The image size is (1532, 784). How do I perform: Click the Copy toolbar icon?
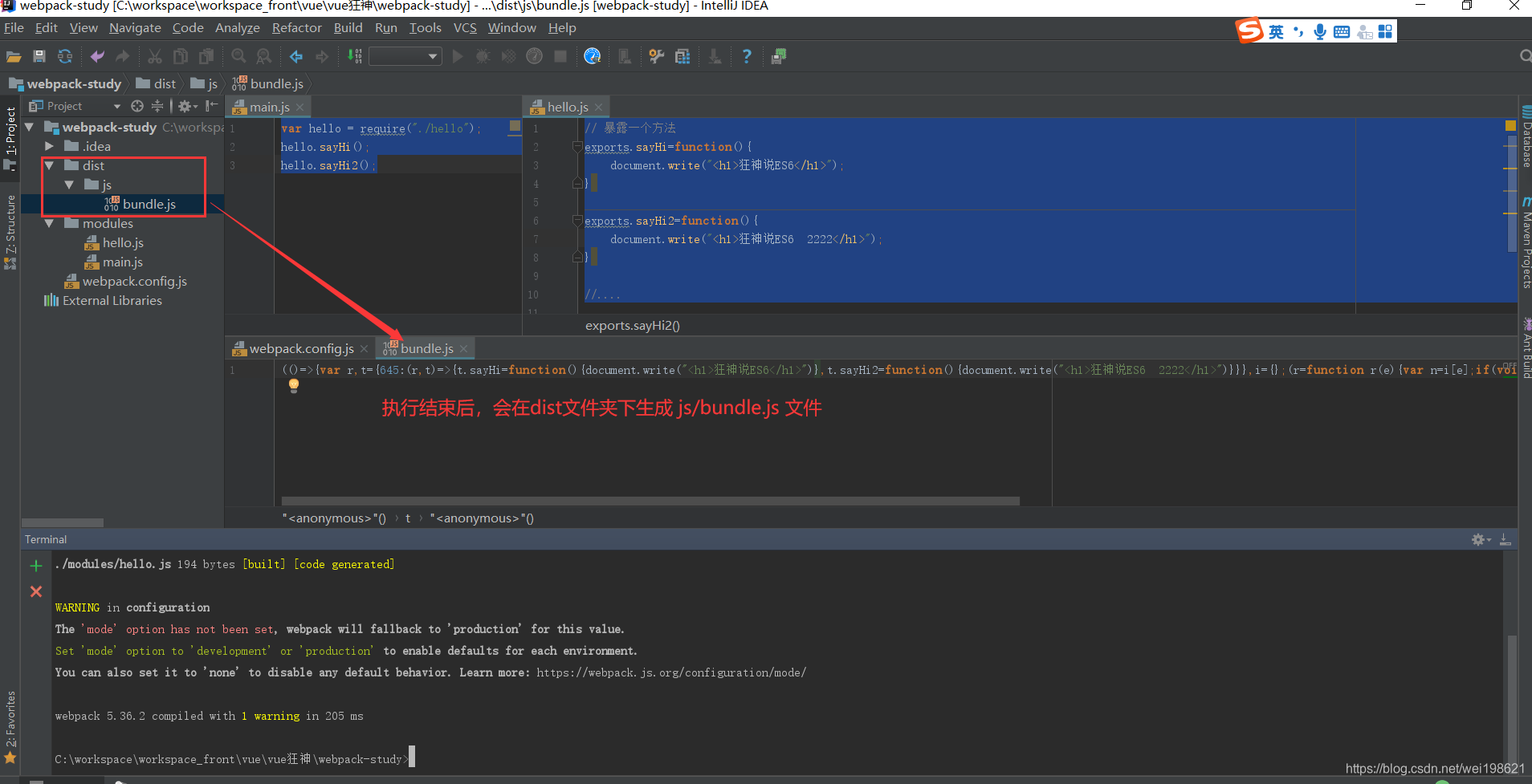181,56
